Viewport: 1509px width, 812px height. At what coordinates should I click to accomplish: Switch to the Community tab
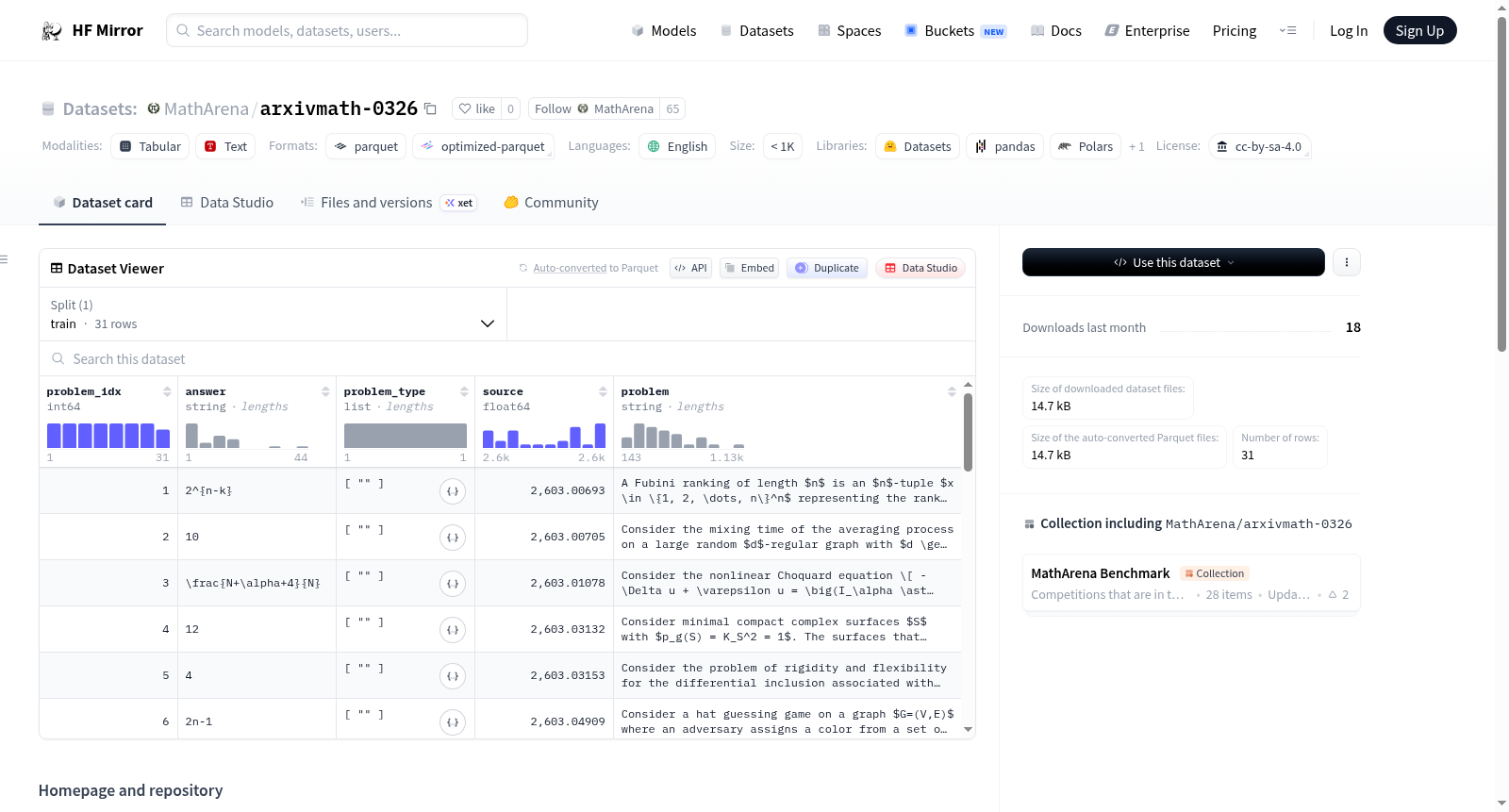click(551, 202)
